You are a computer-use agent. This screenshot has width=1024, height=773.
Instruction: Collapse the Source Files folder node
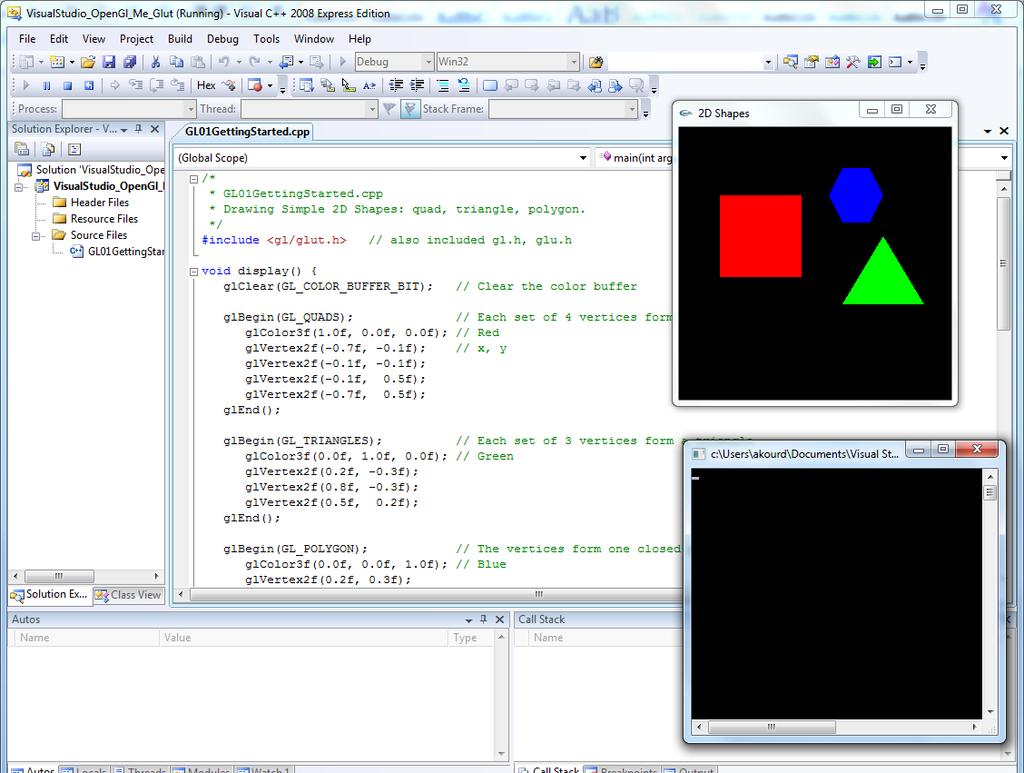click(x=37, y=236)
